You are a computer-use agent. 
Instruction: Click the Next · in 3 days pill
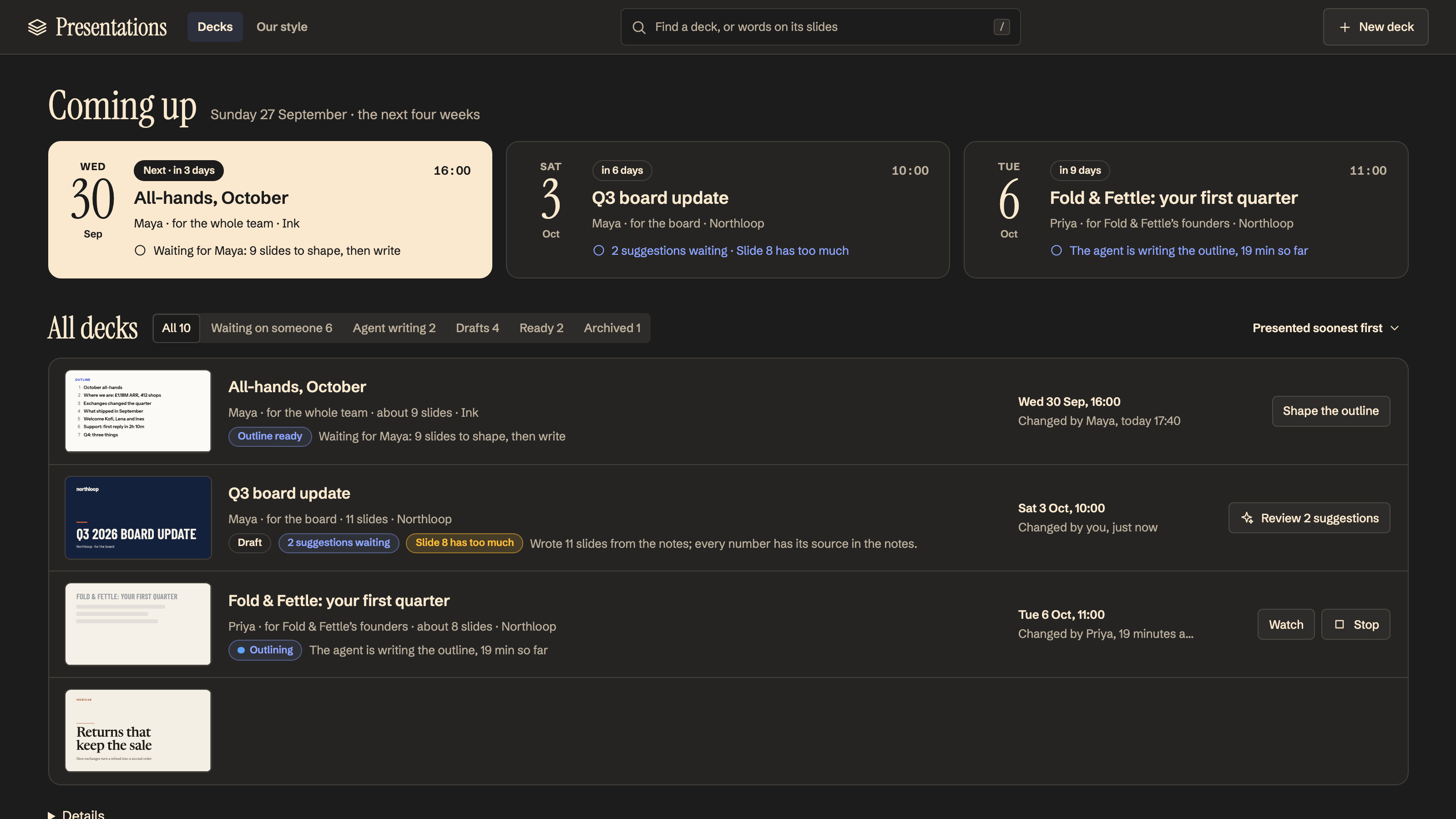click(179, 170)
